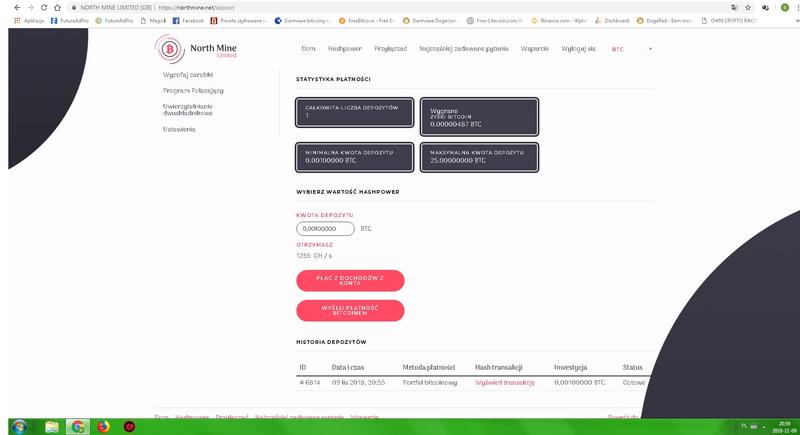
Task: Go back using the browser back arrow
Action: (x=17, y=8)
